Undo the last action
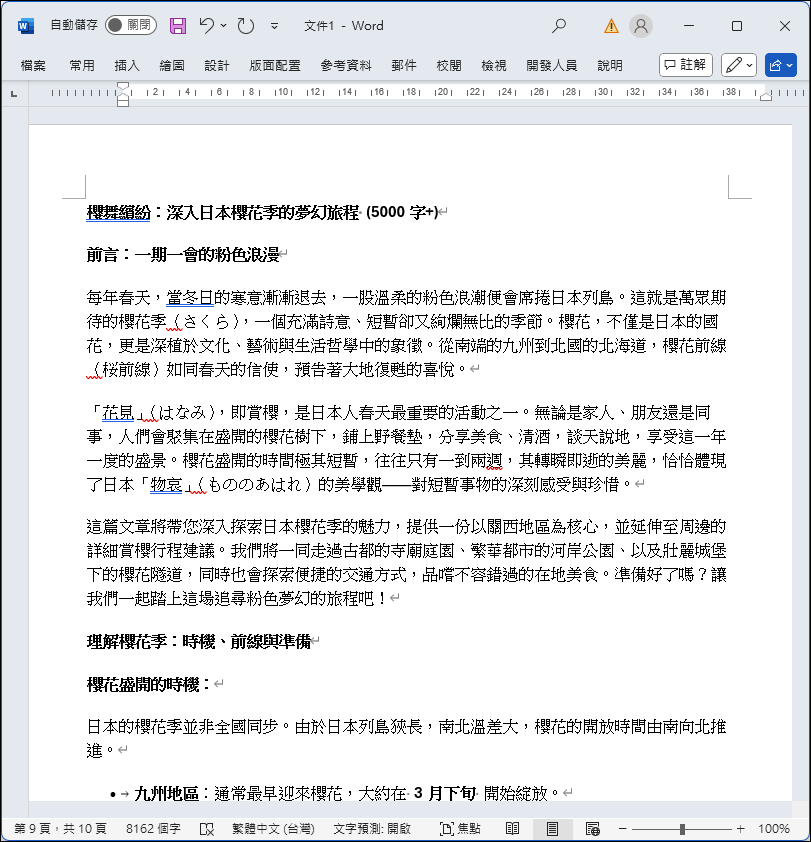811x842 pixels. [206, 26]
